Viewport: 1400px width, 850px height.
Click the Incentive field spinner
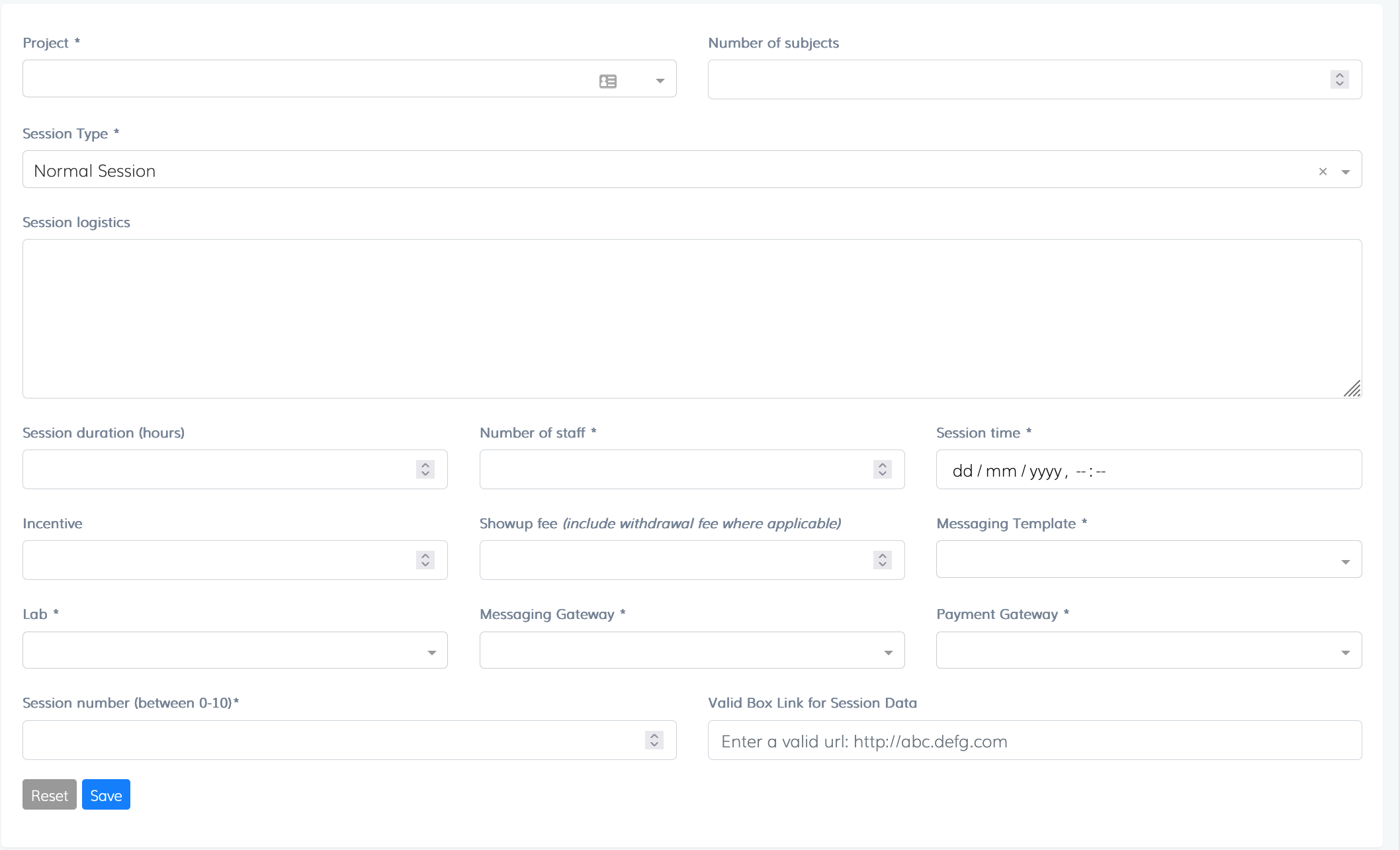coord(425,560)
